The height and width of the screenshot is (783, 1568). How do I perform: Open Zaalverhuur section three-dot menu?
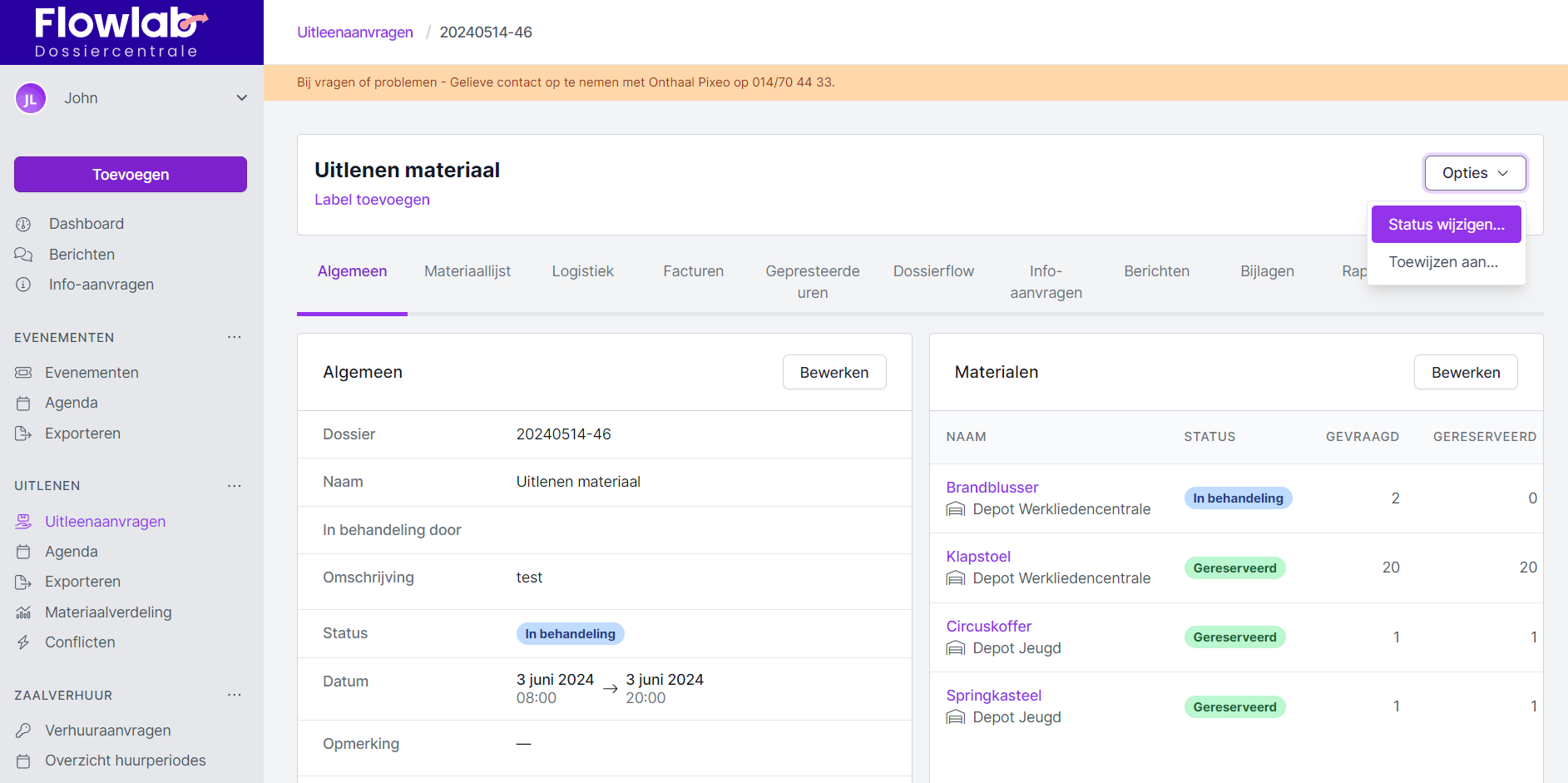pyautogui.click(x=235, y=695)
